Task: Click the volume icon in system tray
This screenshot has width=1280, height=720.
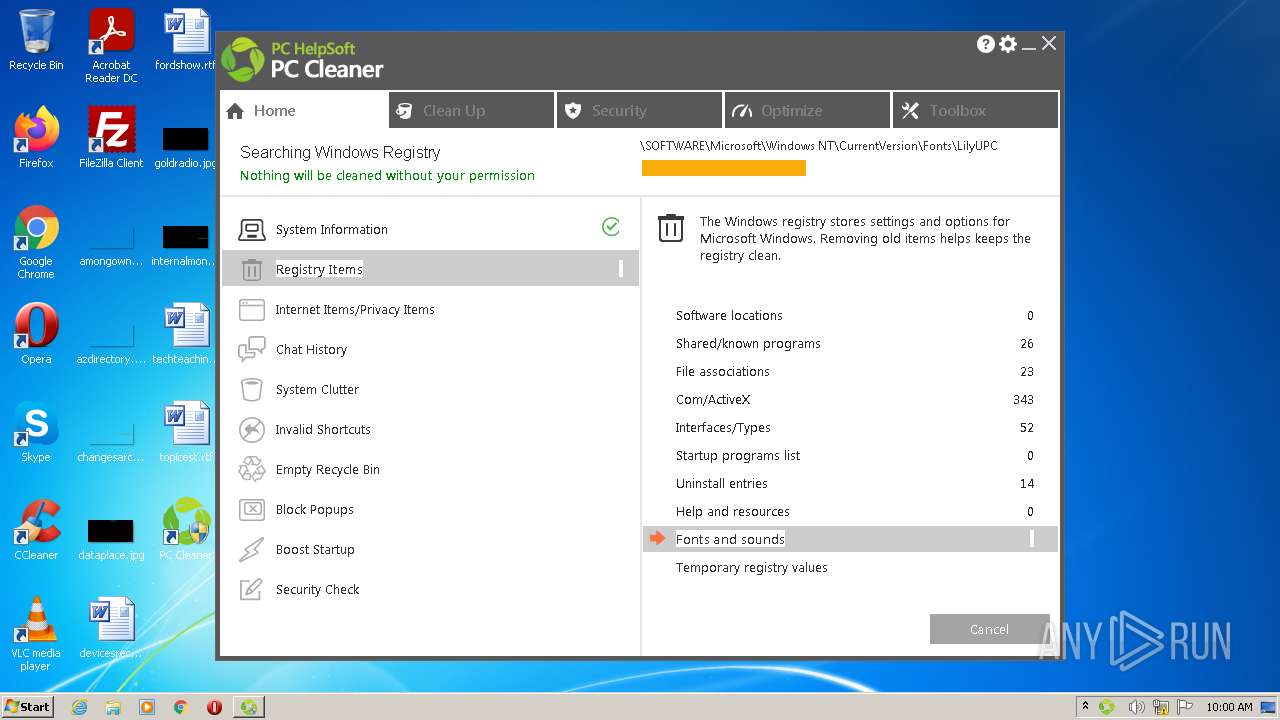Action: [1136, 707]
